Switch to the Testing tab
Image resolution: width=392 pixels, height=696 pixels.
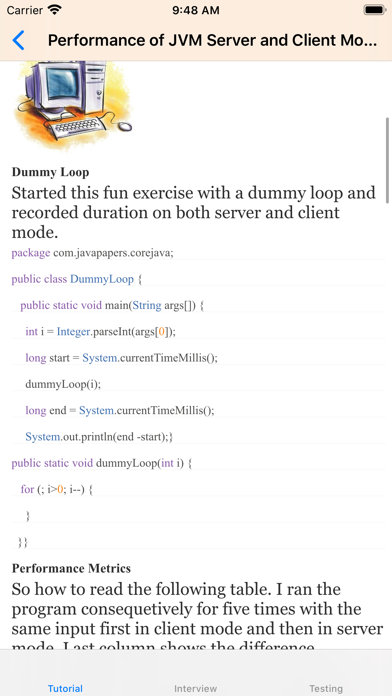[x=326, y=688]
